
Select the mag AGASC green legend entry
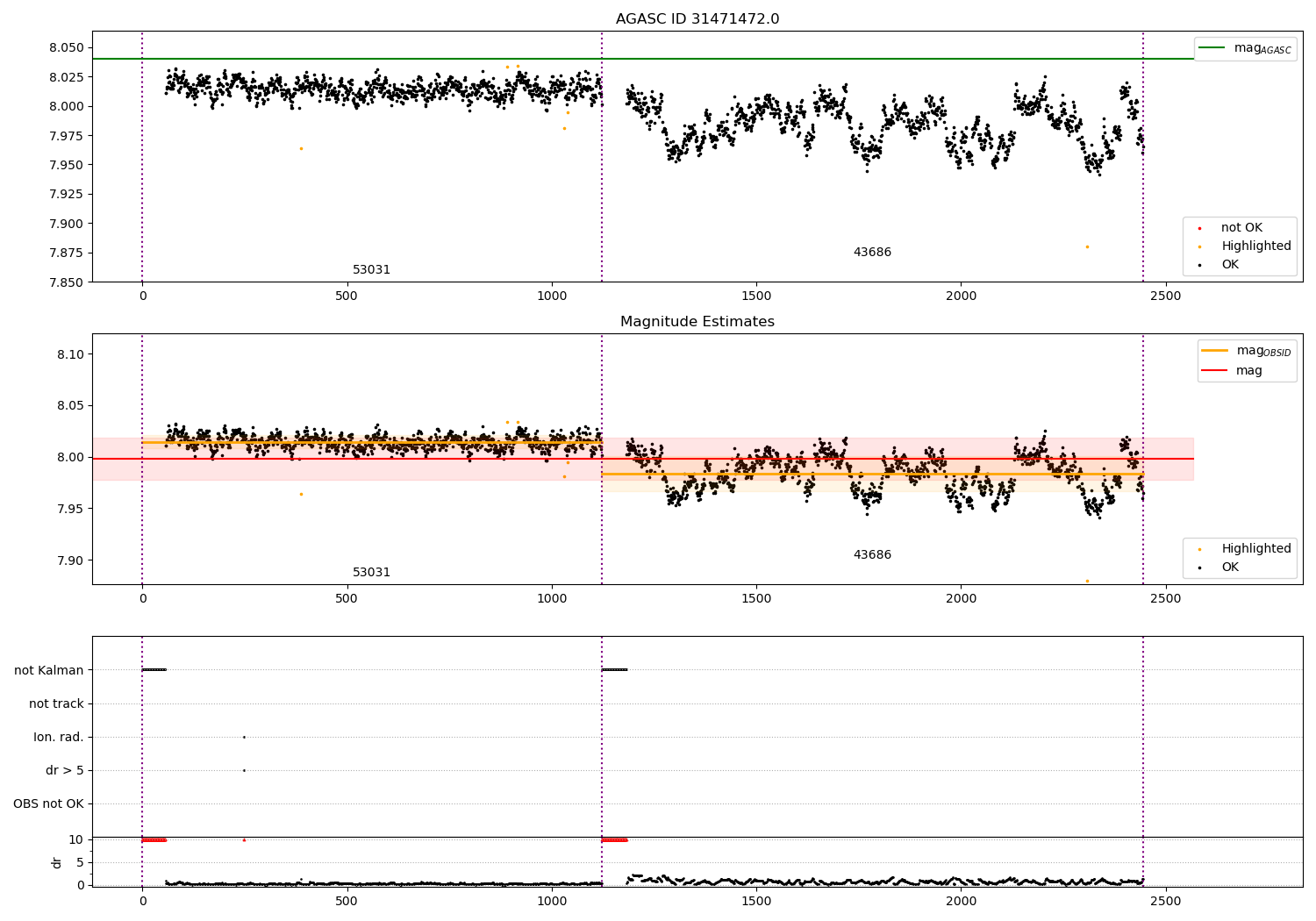(x=1246, y=48)
